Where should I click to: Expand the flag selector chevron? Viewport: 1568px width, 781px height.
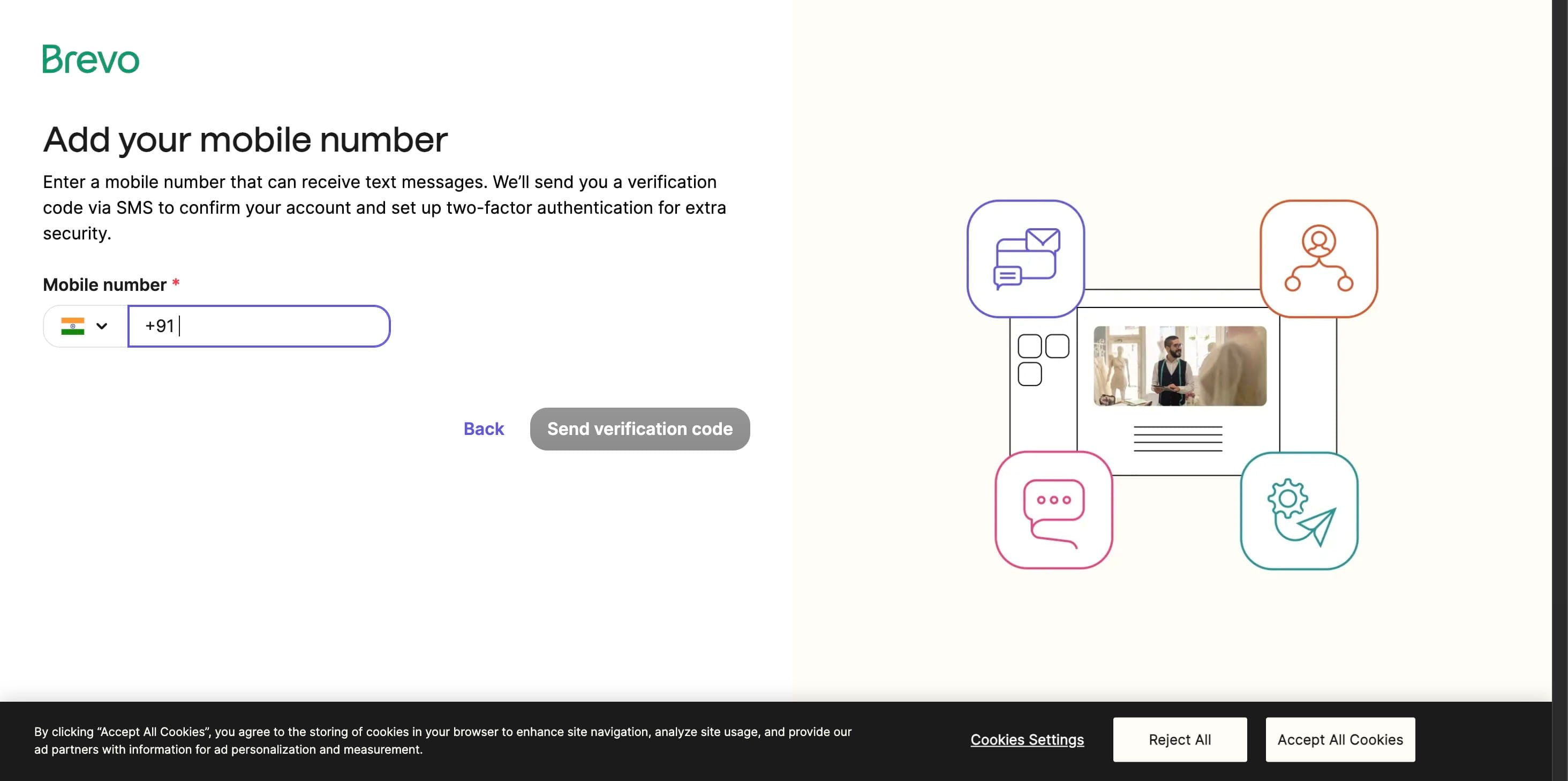pos(101,326)
